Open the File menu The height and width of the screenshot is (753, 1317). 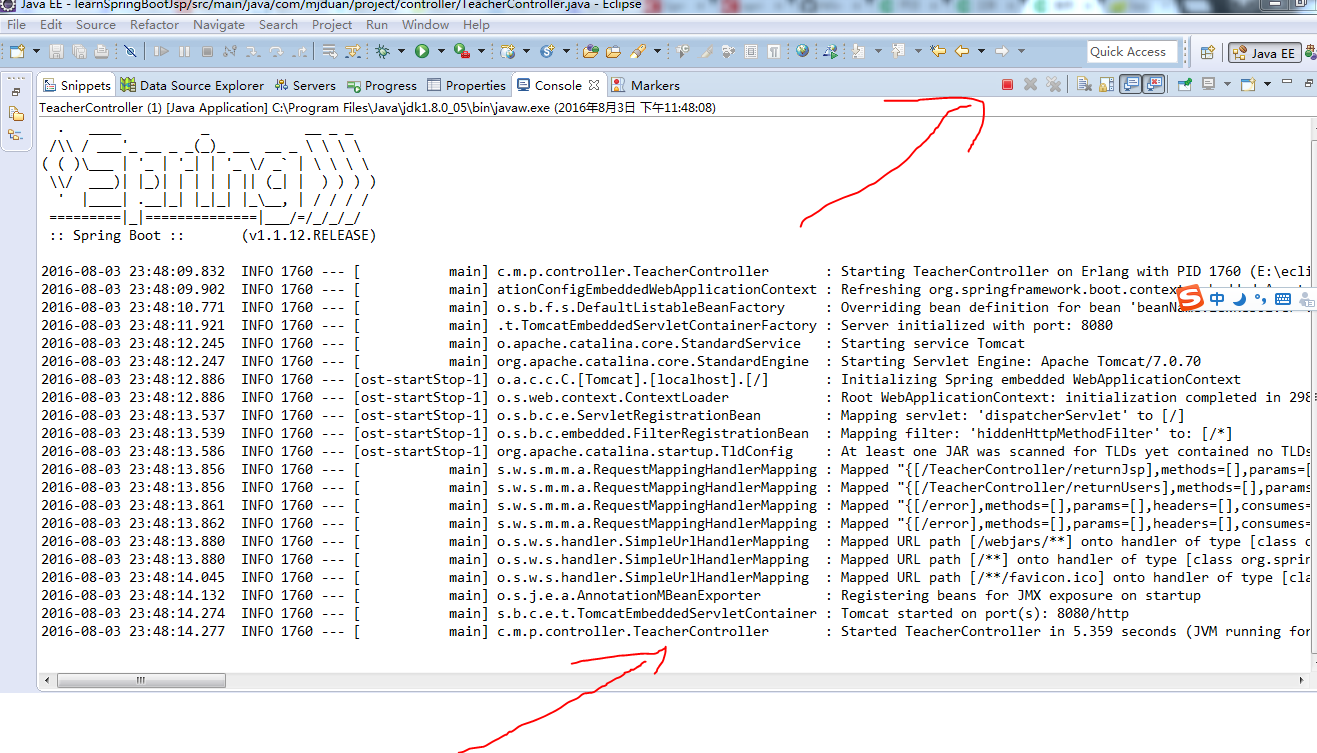click(x=17, y=24)
